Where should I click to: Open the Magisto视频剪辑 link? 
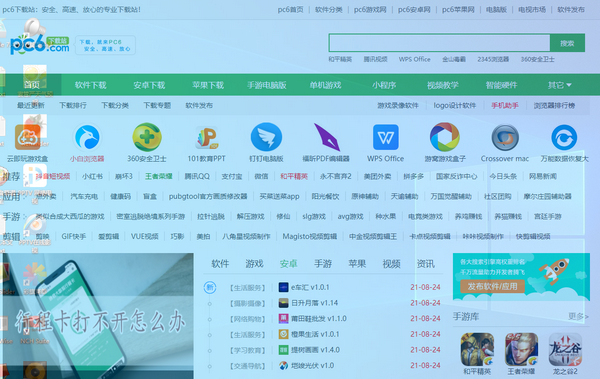(310, 237)
